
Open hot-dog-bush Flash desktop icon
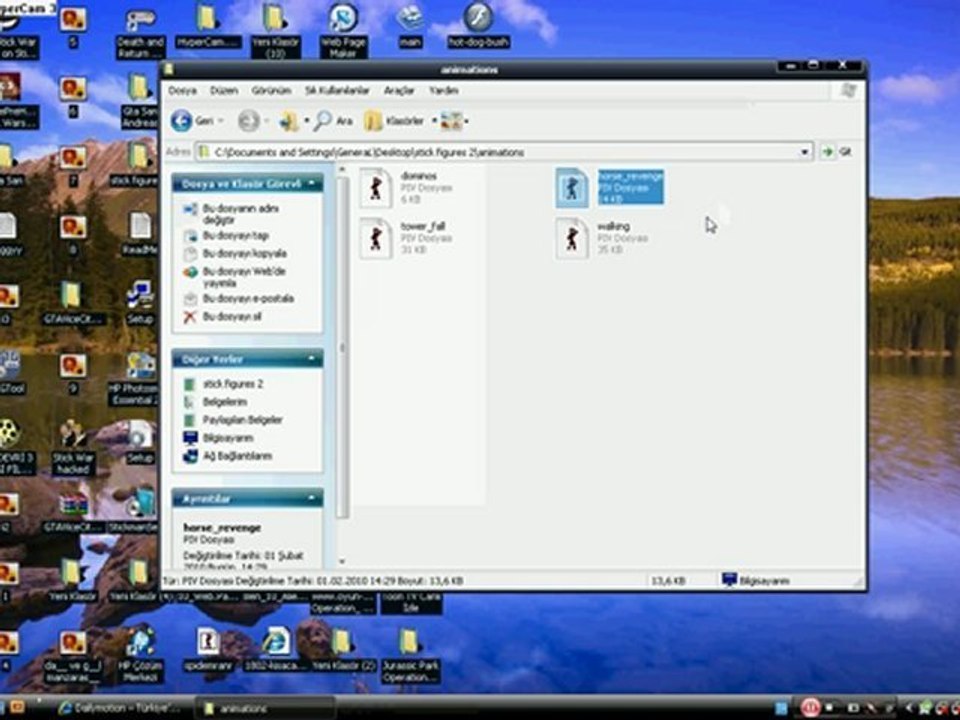[478, 26]
